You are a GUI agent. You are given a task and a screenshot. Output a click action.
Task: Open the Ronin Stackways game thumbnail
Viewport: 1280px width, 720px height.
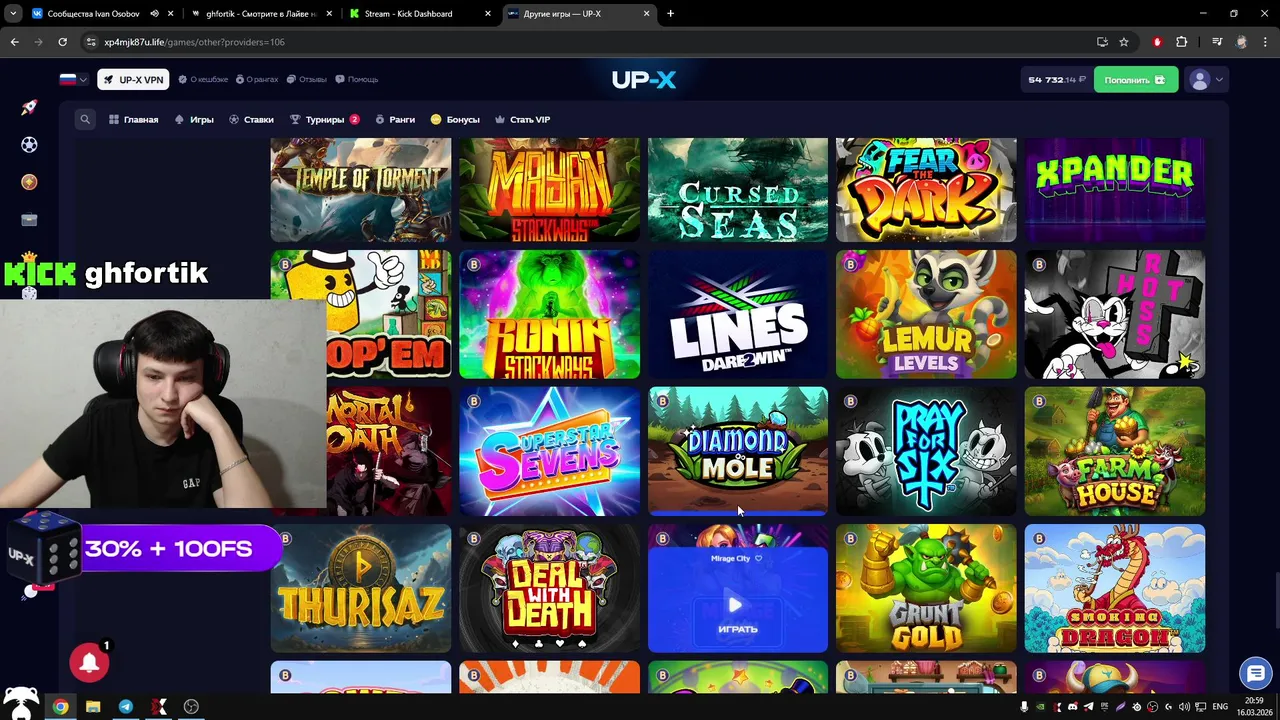(549, 315)
